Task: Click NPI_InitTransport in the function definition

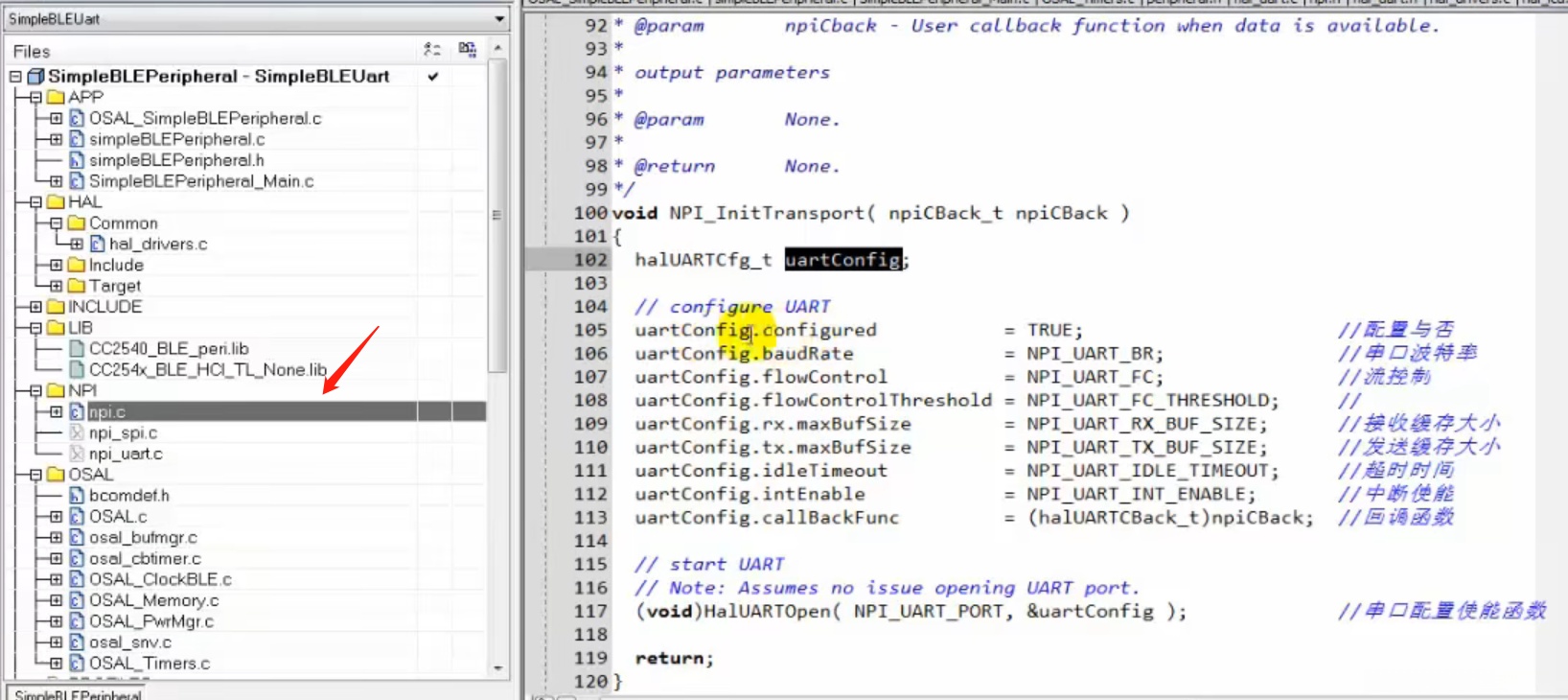Action: tap(767, 213)
